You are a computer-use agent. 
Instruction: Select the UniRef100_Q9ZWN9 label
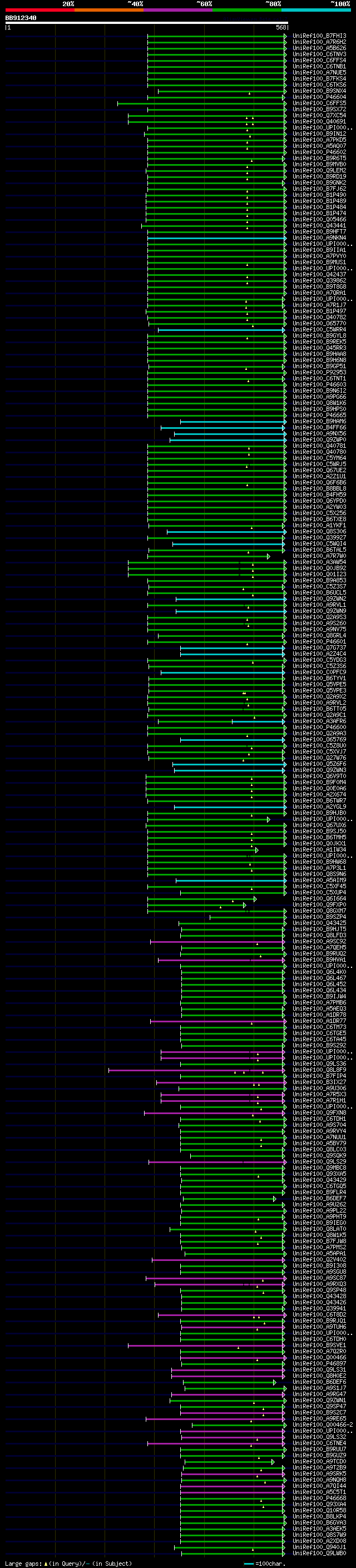coord(319,611)
